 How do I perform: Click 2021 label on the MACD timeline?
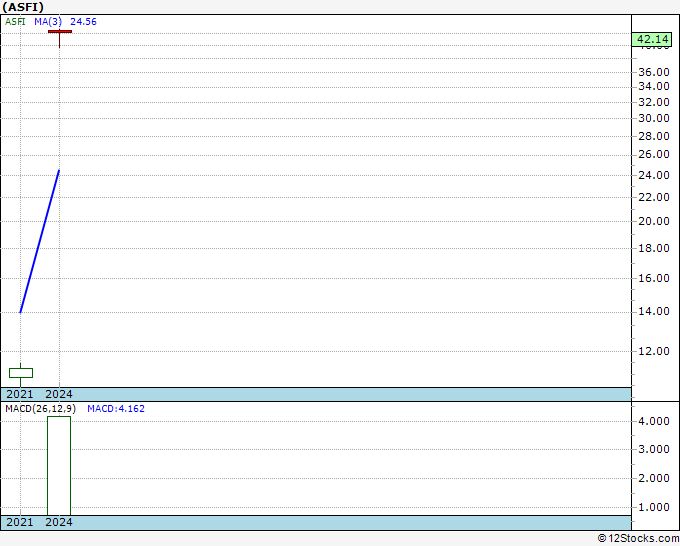pyautogui.click(x=20, y=522)
